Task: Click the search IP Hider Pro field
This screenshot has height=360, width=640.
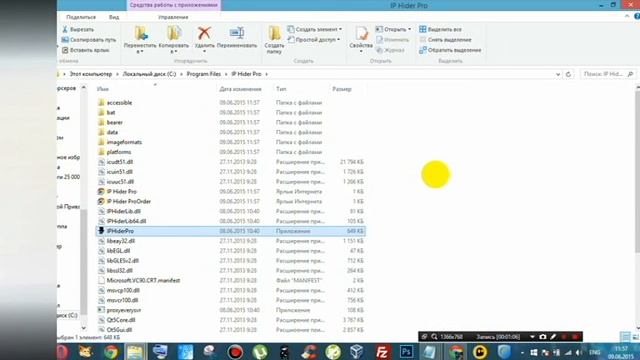Action: tap(608, 74)
